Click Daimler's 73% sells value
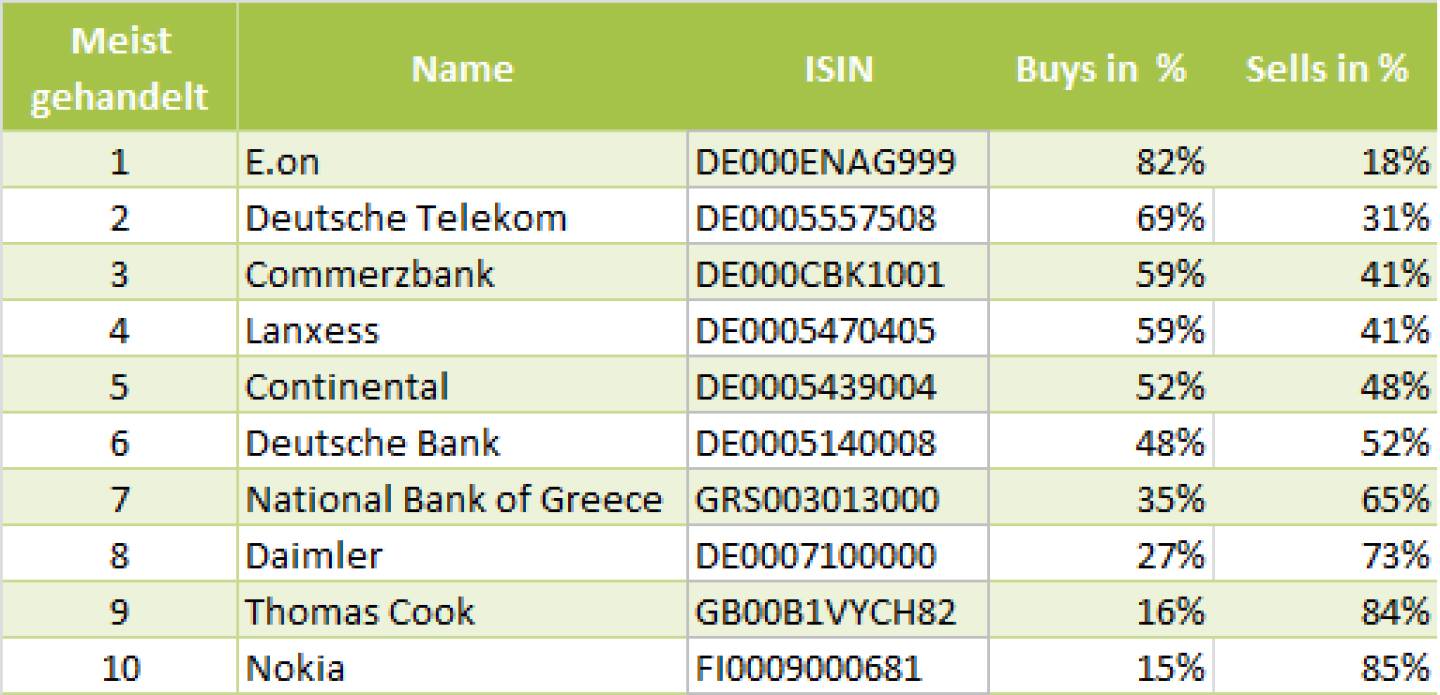This screenshot has height=695, width=1440. pos(1327,553)
